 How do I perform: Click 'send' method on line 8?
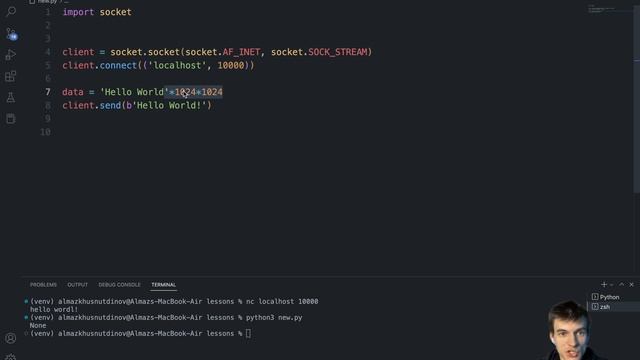pyautogui.click(x=110, y=105)
